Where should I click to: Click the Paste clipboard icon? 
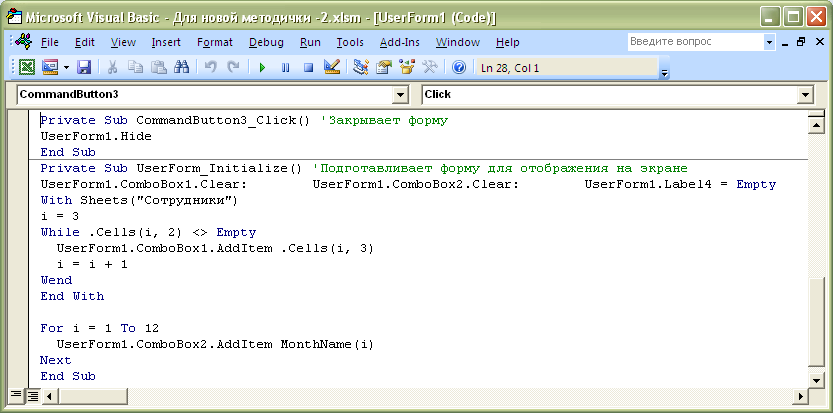[158, 68]
